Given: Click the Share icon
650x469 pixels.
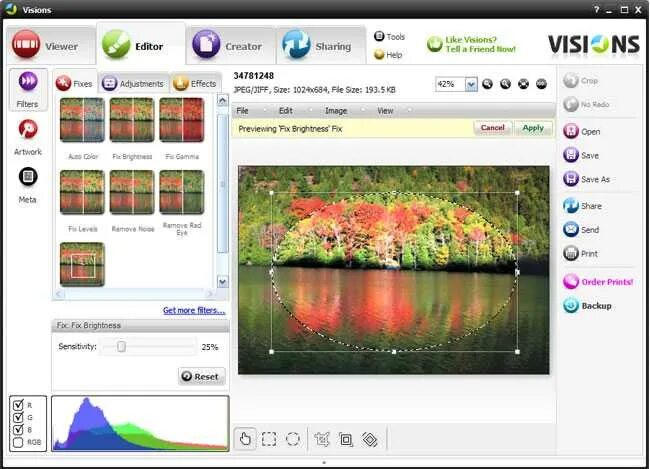Looking at the screenshot, I should (x=571, y=206).
